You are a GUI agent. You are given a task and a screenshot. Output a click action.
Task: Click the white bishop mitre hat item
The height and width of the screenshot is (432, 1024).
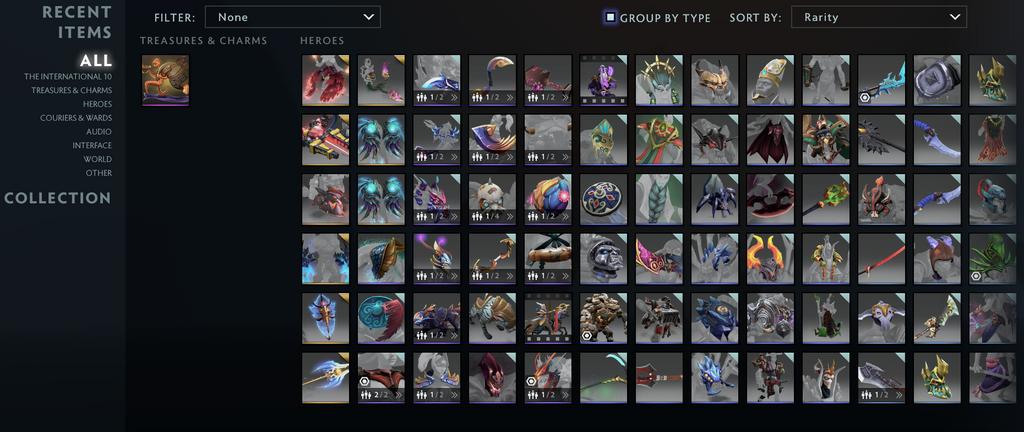pos(770,80)
